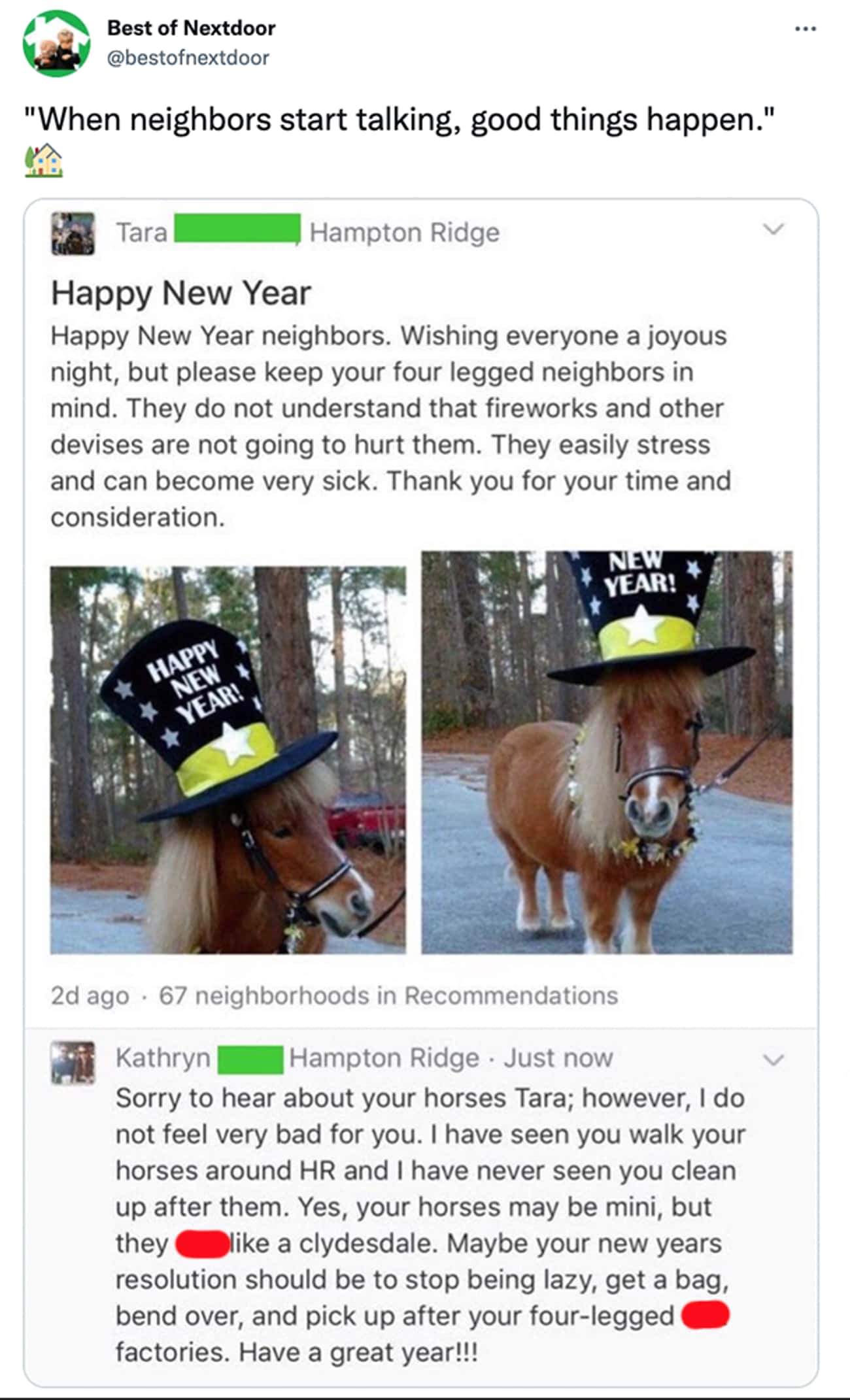Click 67 neighborhoods in Recommendations text
Viewport: 850px width, 1400px height.
[x=388, y=995]
